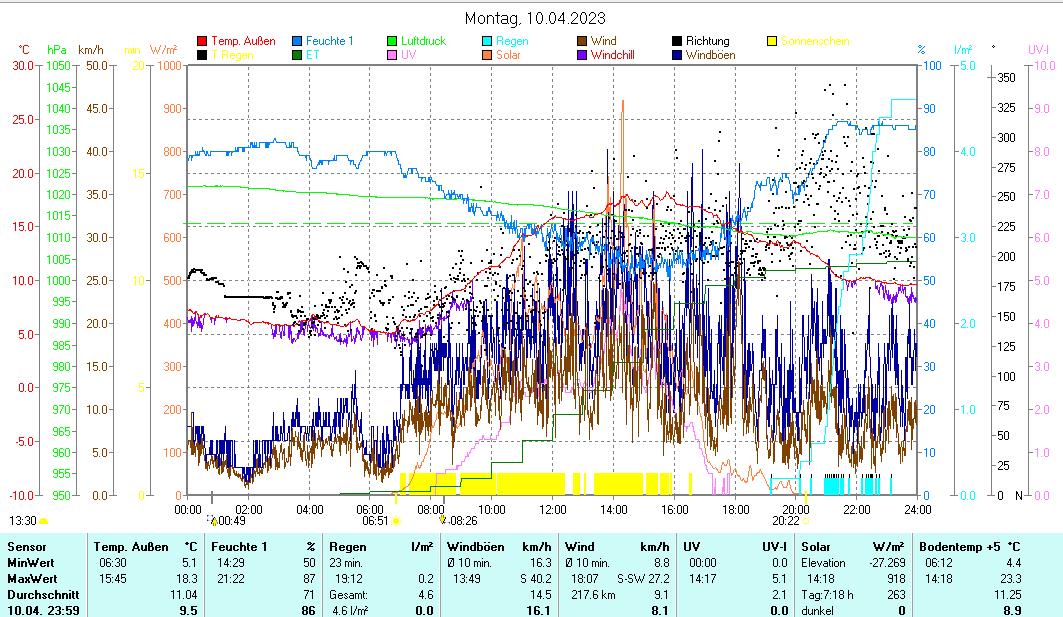Click the dark blue Windböen legend swatch
The width and height of the screenshot is (1063, 617).
[x=678, y=55]
